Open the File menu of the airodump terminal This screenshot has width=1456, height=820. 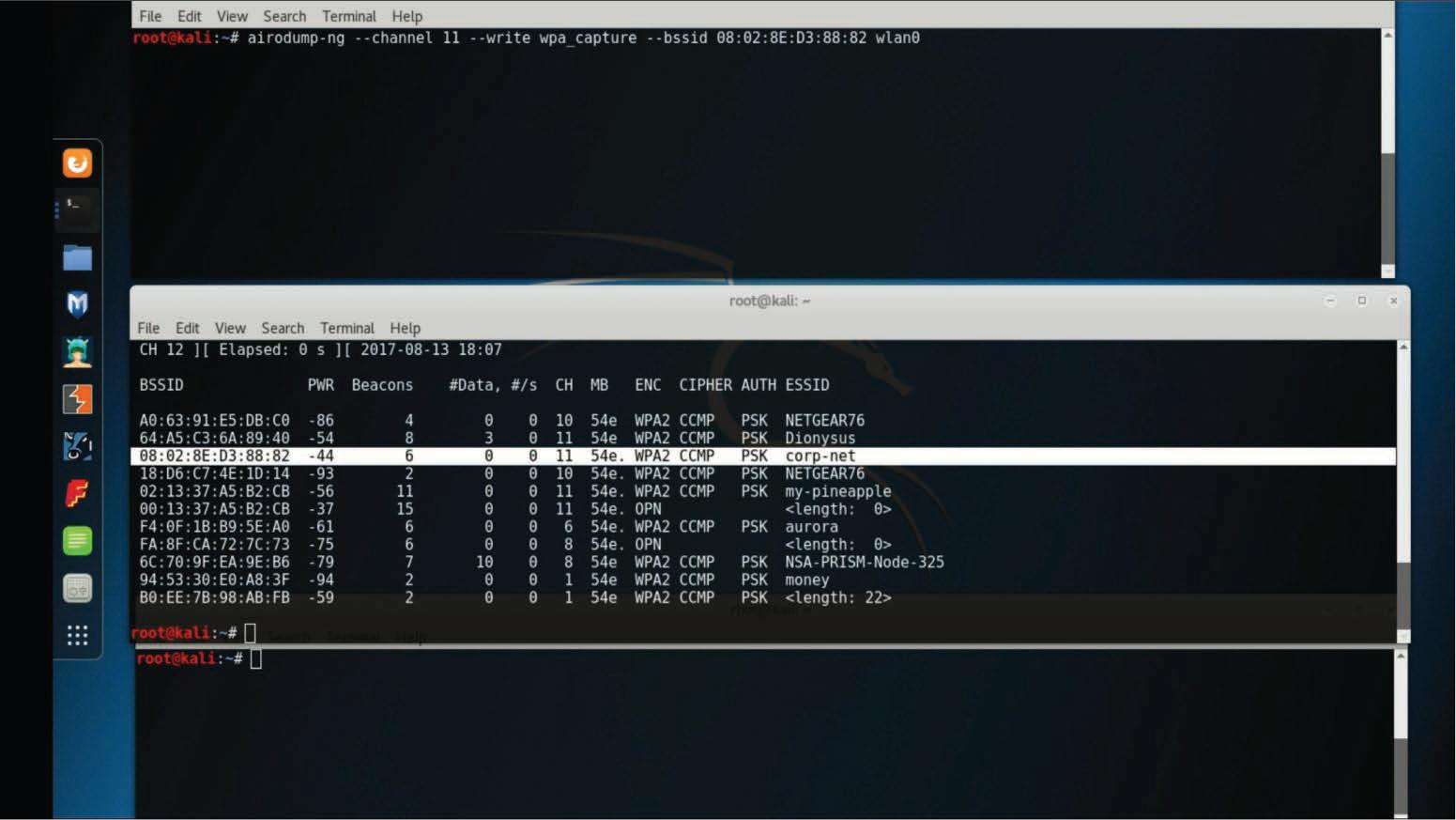click(x=149, y=16)
